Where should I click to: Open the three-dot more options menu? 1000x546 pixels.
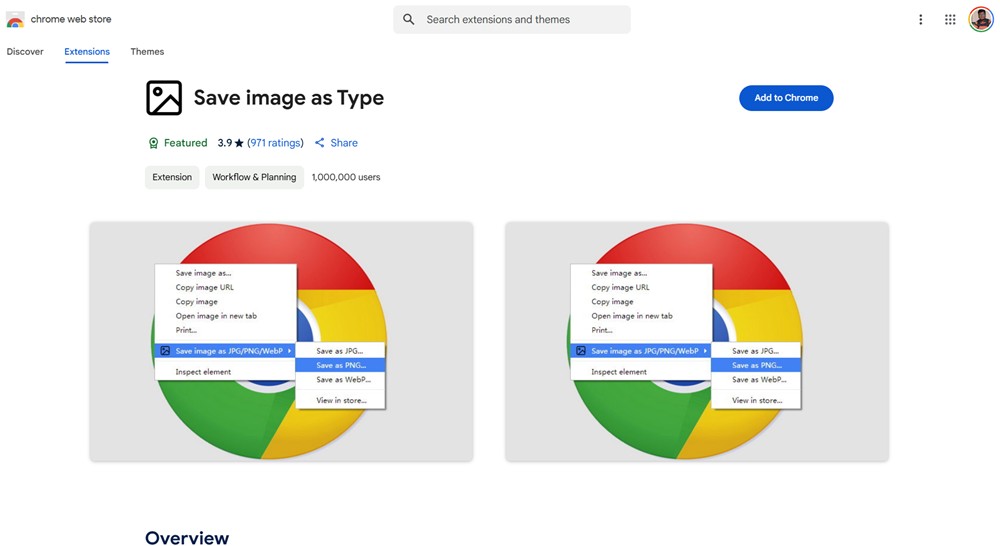pyautogui.click(x=920, y=20)
